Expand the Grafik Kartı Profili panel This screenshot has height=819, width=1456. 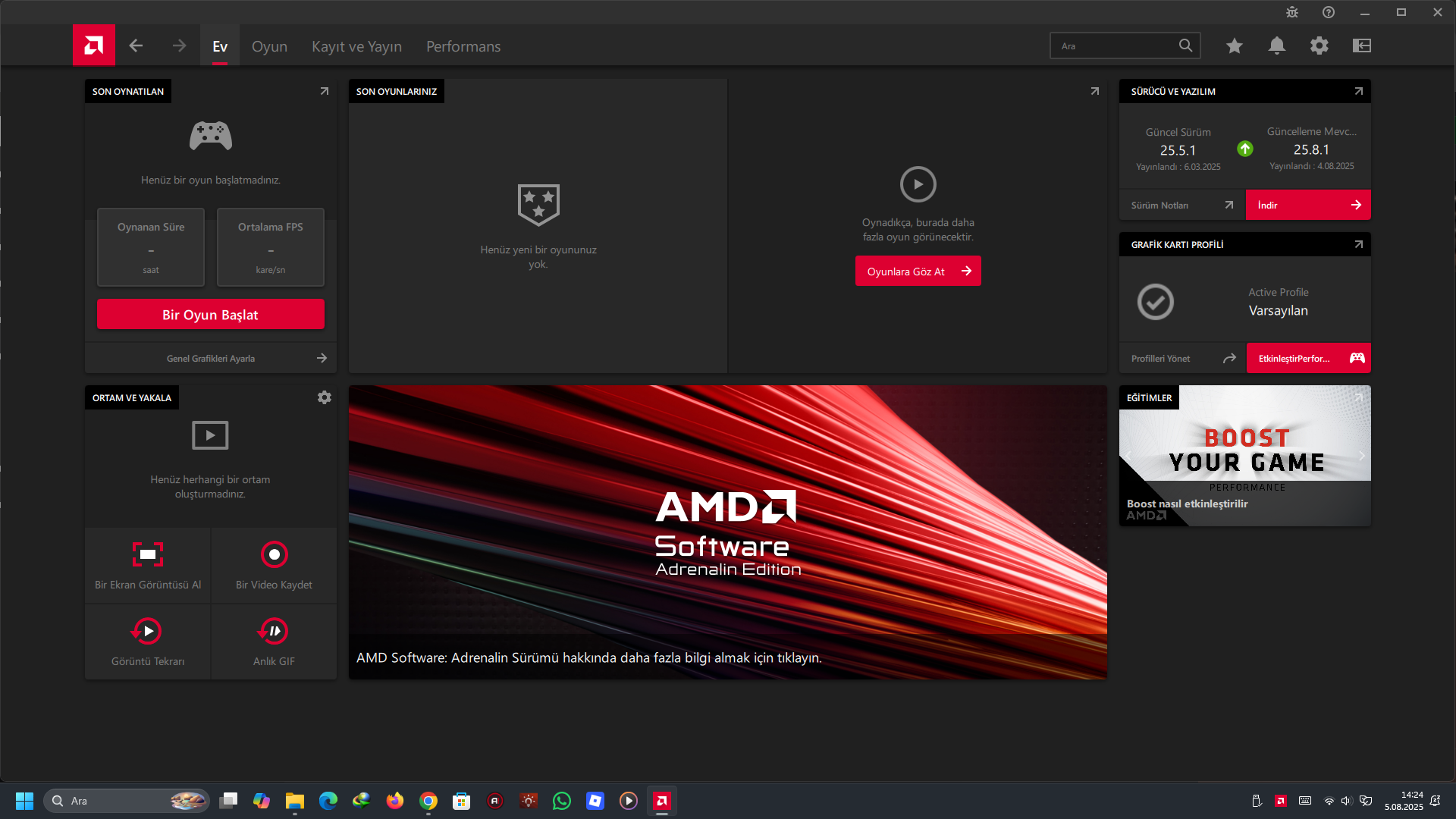point(1359,244)
